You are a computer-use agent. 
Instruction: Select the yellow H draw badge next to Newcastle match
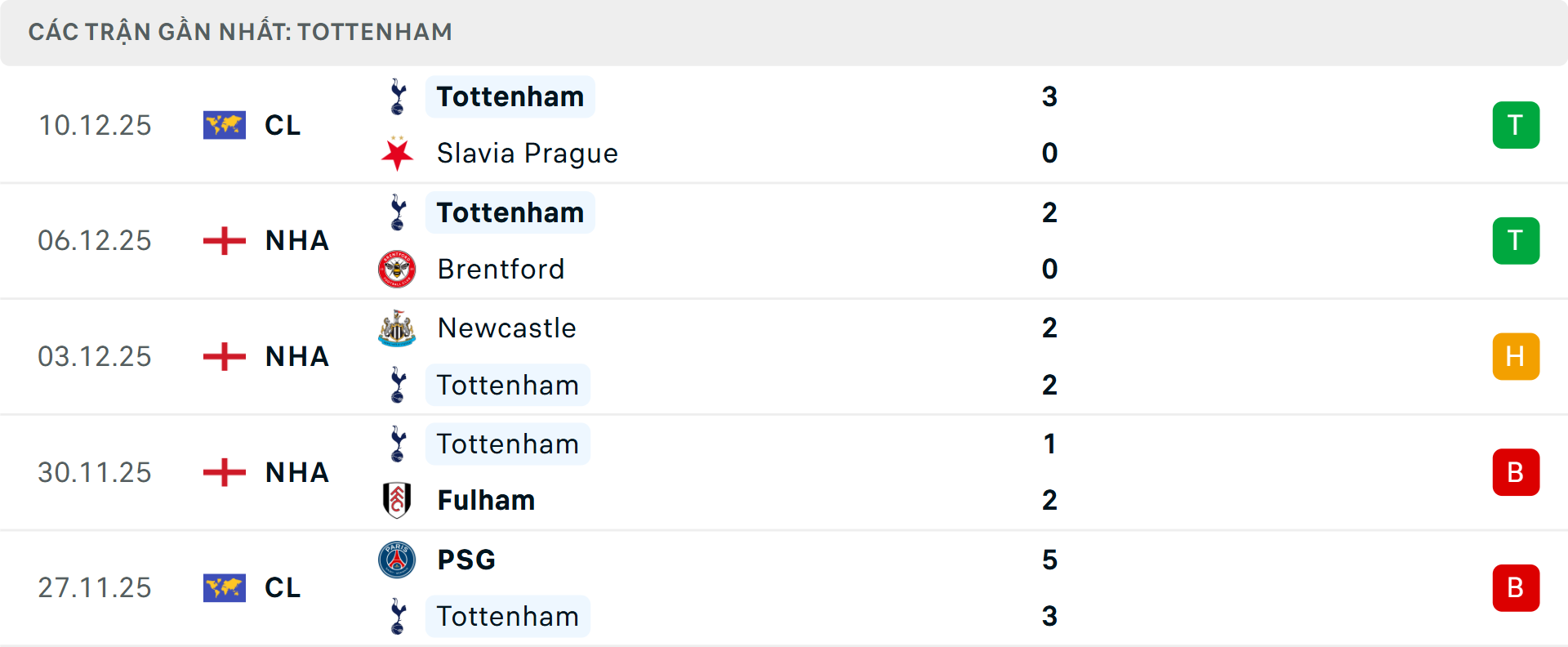point(1516,356)
